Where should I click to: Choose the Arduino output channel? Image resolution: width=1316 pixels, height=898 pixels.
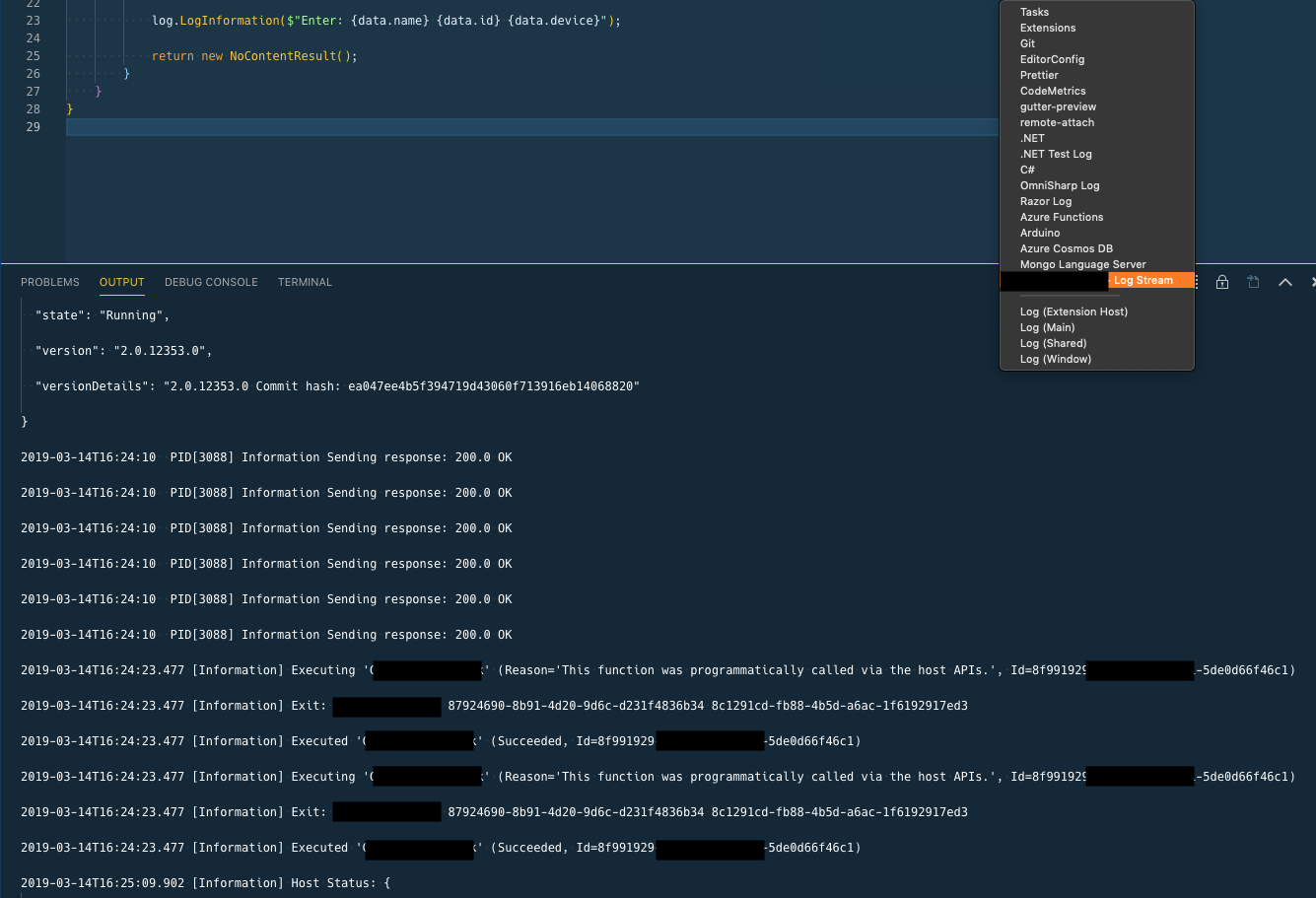[x=1040, y=233]
